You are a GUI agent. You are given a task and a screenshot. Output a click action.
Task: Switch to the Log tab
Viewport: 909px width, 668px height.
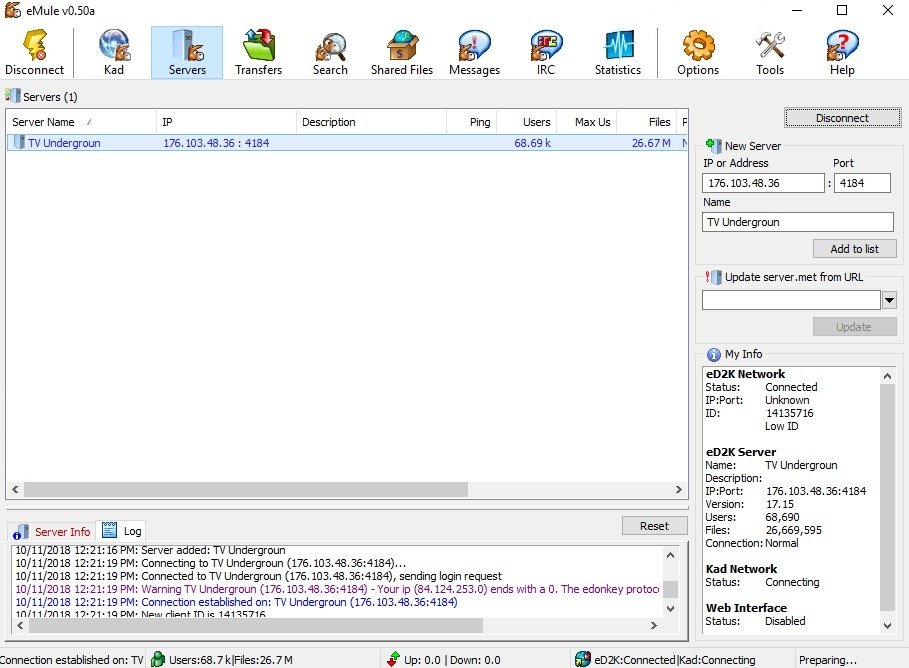(x=121, y=531)
